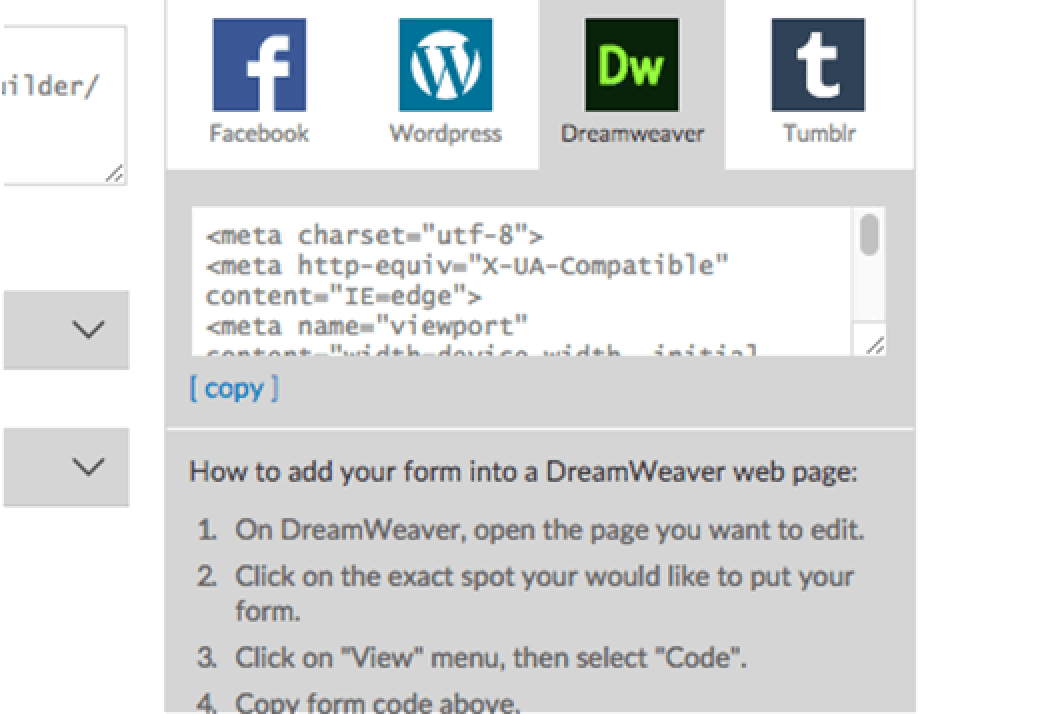Select the Dreamweaver tab label
The width and height of the screenshot is (1056, 714).
tap(632, 133)
